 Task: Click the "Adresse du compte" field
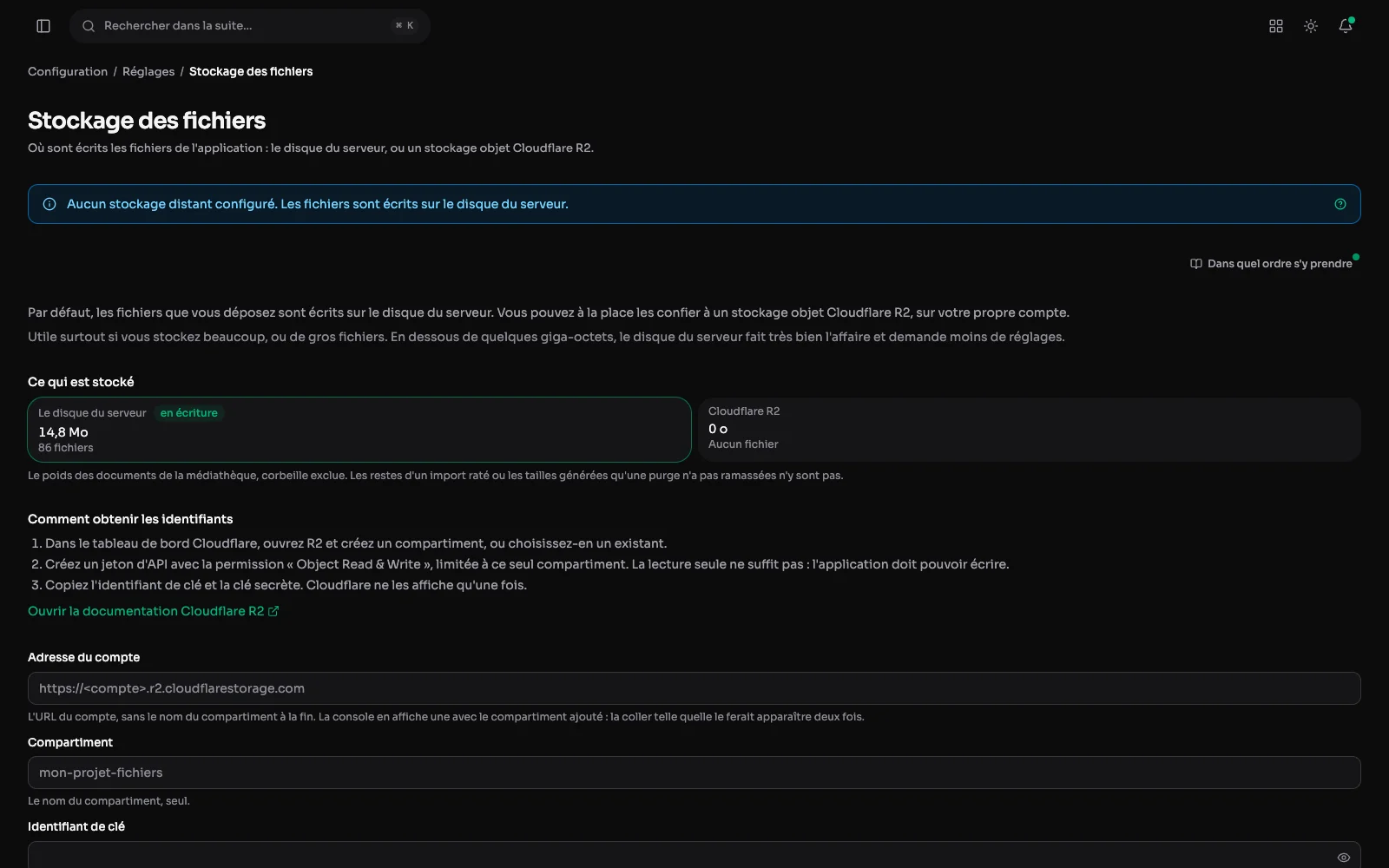click(x=694, y=688)
